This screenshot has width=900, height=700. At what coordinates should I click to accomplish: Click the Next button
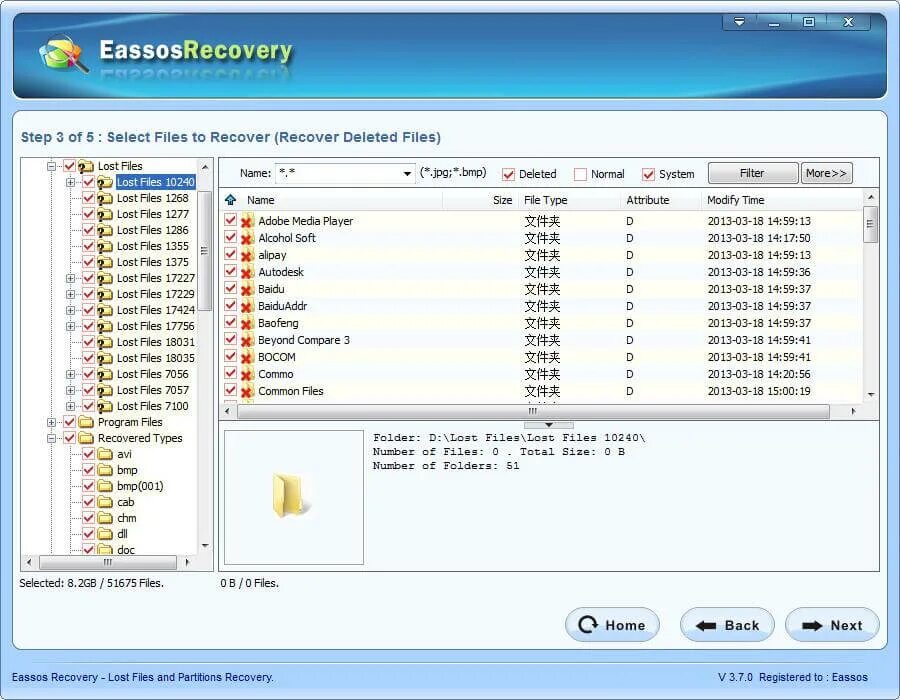click(x=833, y=625)
